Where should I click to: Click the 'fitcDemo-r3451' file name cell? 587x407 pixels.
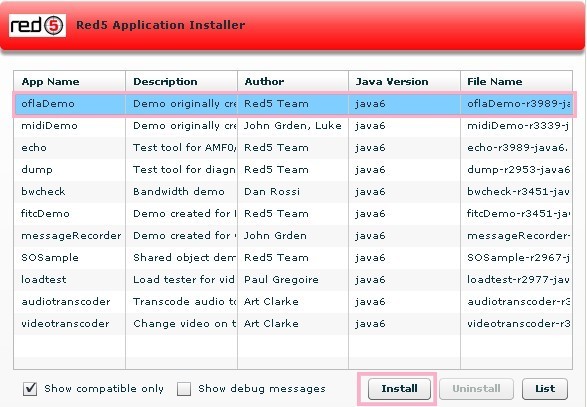pyautogui.click(x=516, y=214)
